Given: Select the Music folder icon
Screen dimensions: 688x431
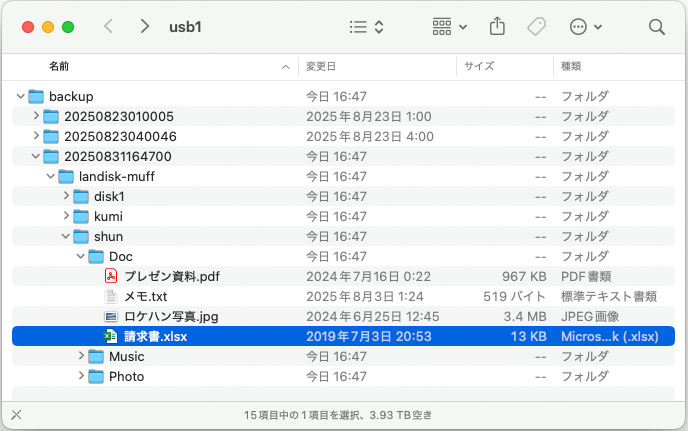Looking at the screenshot, I should click(96, 356).
